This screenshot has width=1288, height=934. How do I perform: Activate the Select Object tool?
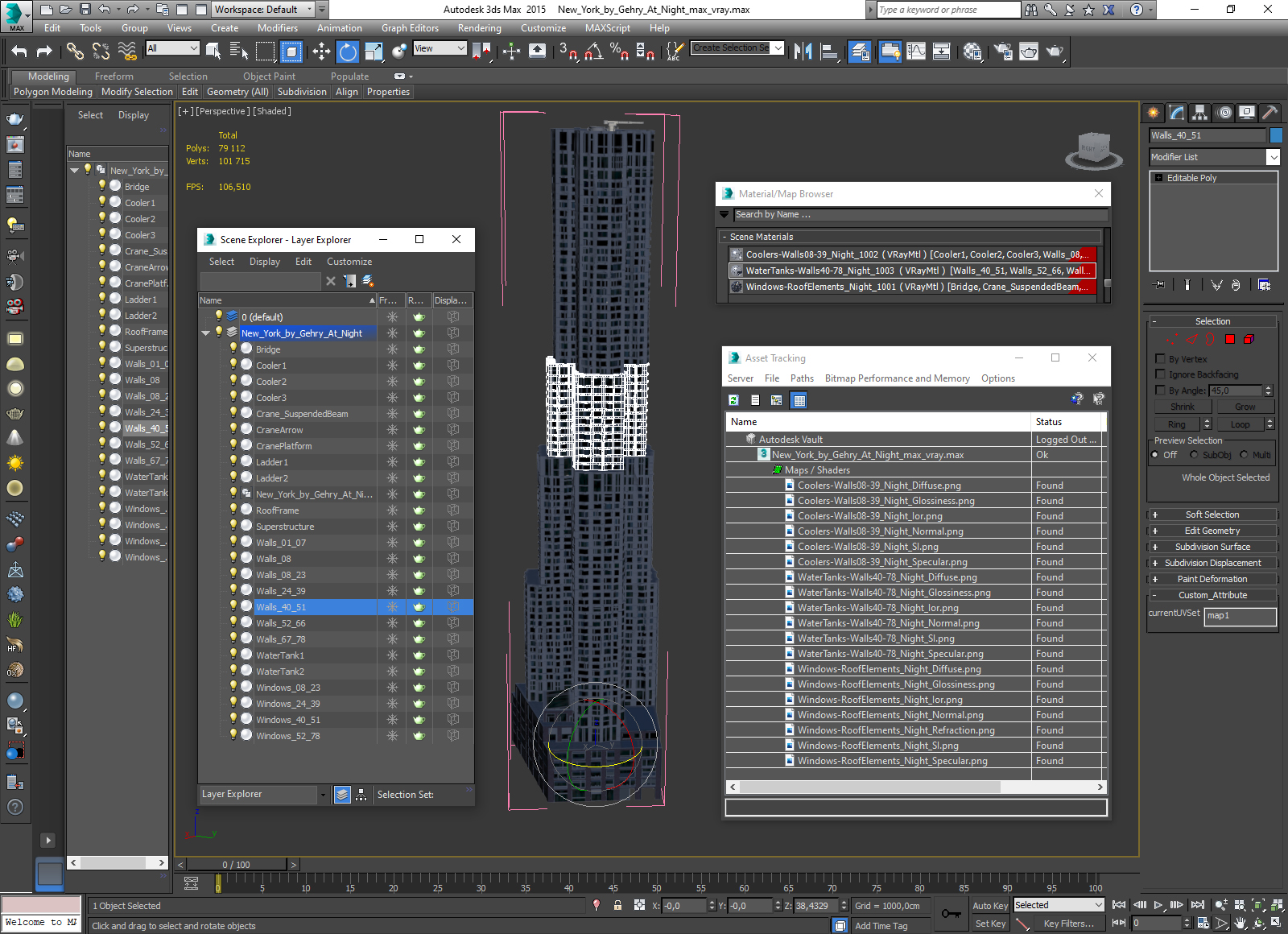(x=213, y=52)
